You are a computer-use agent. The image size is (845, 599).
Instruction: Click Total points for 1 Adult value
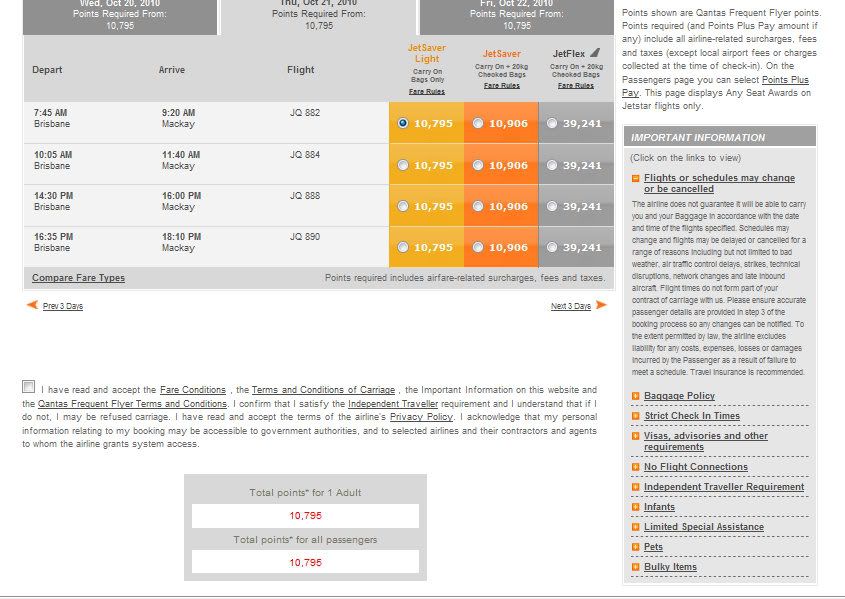(305, 516)
